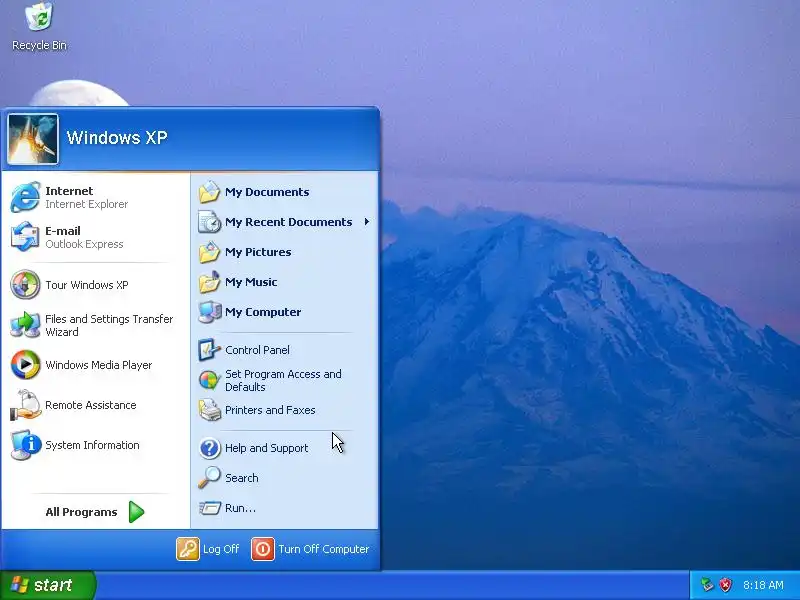Open Help and Support label
Image resolution: width=800 pixels, height=600 pixels.
tap(266, 448)
